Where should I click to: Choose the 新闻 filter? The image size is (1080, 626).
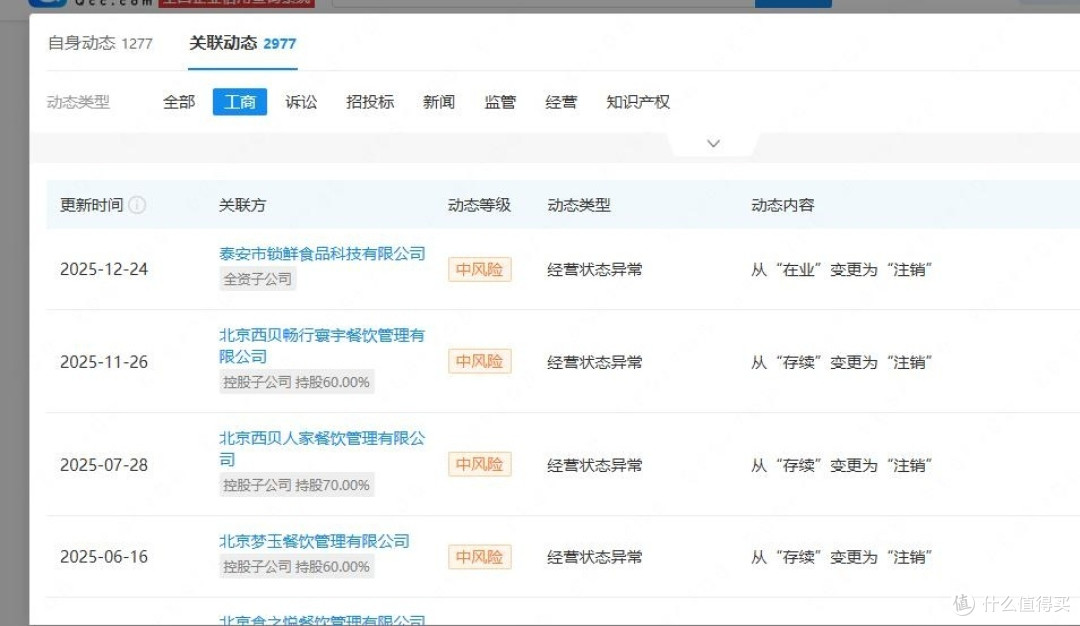pos(439,102)
